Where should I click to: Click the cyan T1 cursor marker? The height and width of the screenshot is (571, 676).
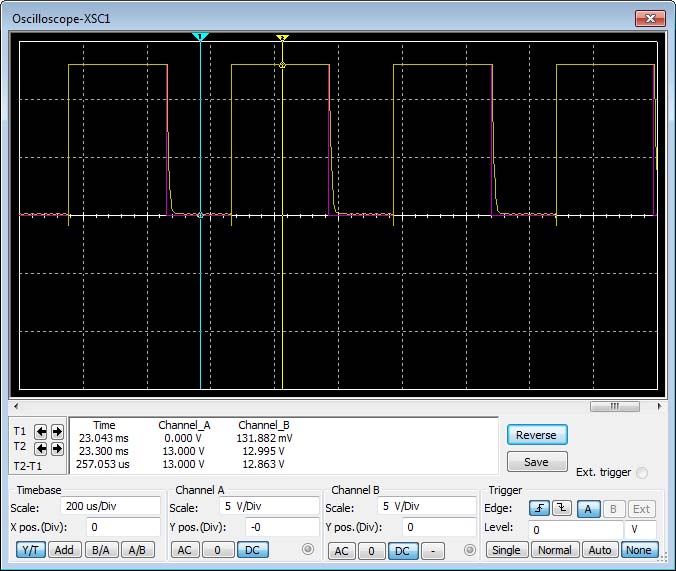(201, 37)
